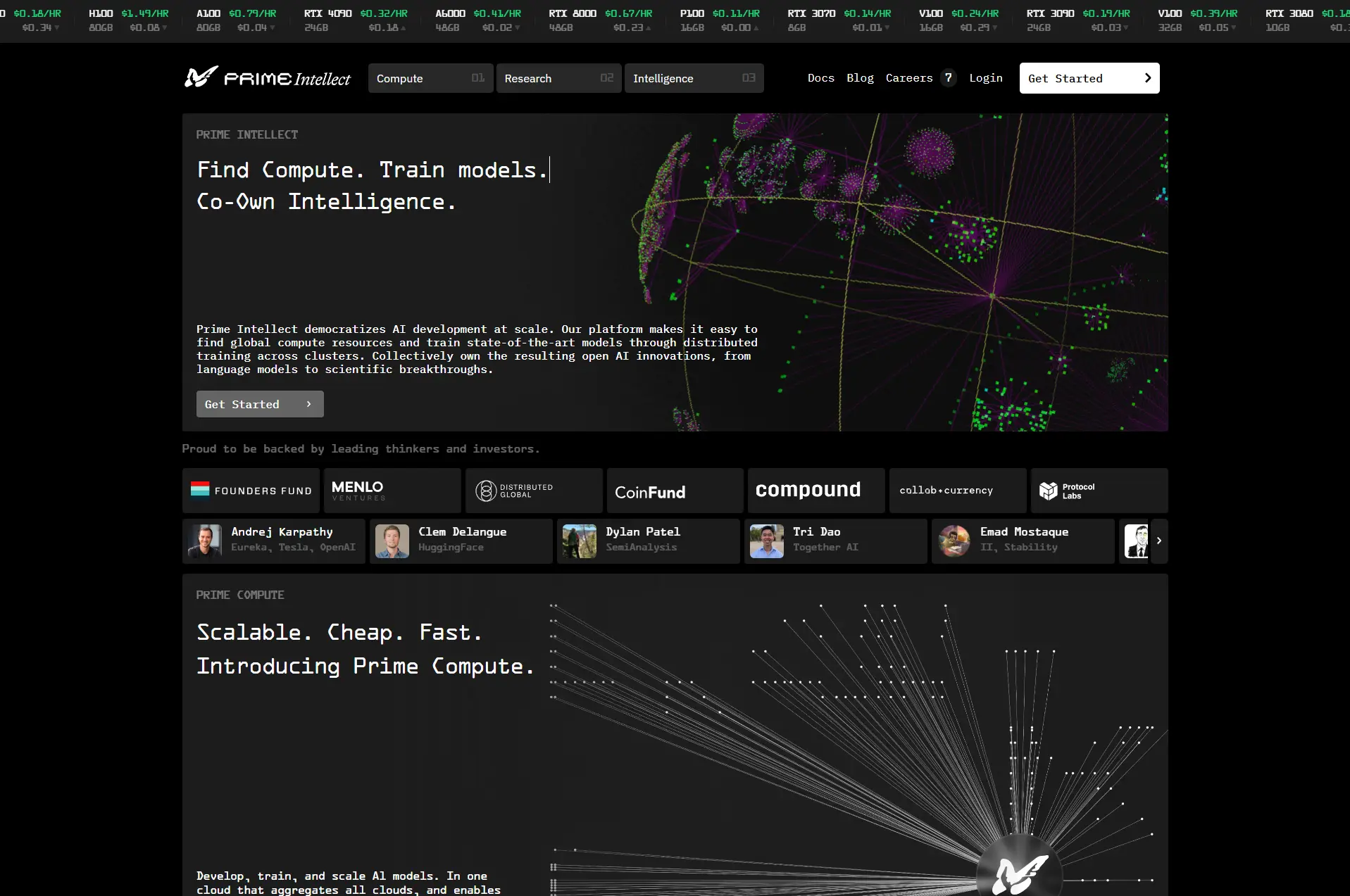1350x896 pixels.
Task: Click the Founders Fund investor logo
Action: (251, 491)
